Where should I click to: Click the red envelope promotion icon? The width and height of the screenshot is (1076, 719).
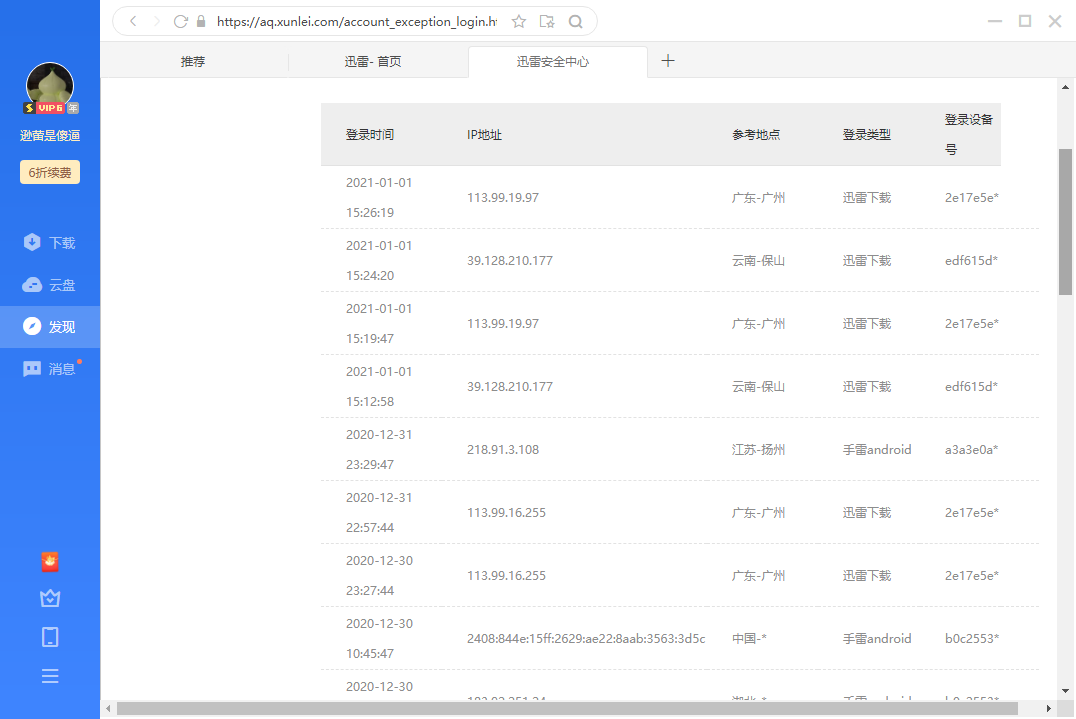pyautogui.click(x=50, y=562)
